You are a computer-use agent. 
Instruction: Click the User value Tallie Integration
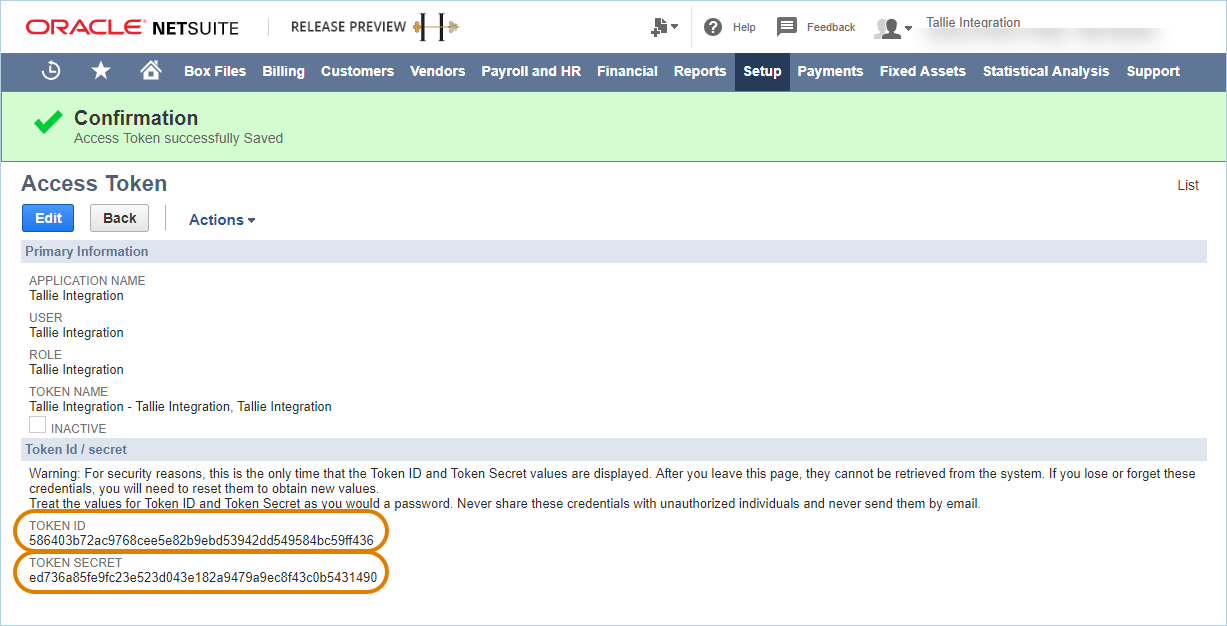(x=76, y=333)
